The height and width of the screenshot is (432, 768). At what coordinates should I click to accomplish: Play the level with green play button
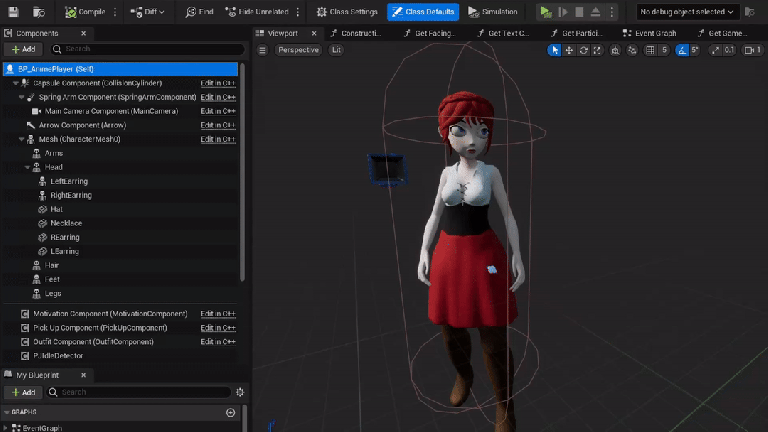click(546, 12)
